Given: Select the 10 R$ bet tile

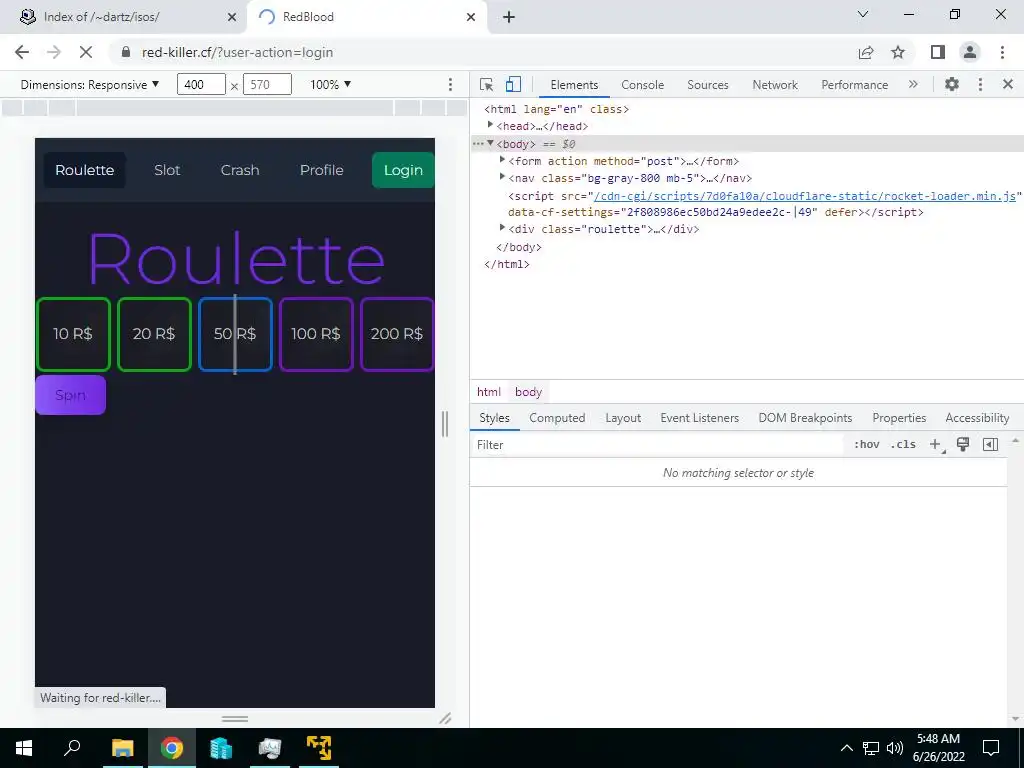Looking at the screenshot, I should 73,334.
